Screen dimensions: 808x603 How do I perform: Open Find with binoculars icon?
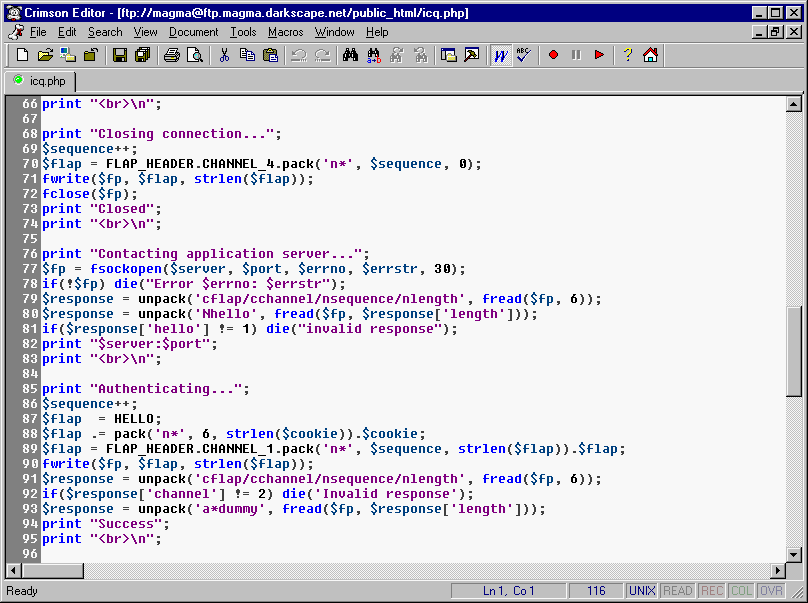(x=350, y=55)
